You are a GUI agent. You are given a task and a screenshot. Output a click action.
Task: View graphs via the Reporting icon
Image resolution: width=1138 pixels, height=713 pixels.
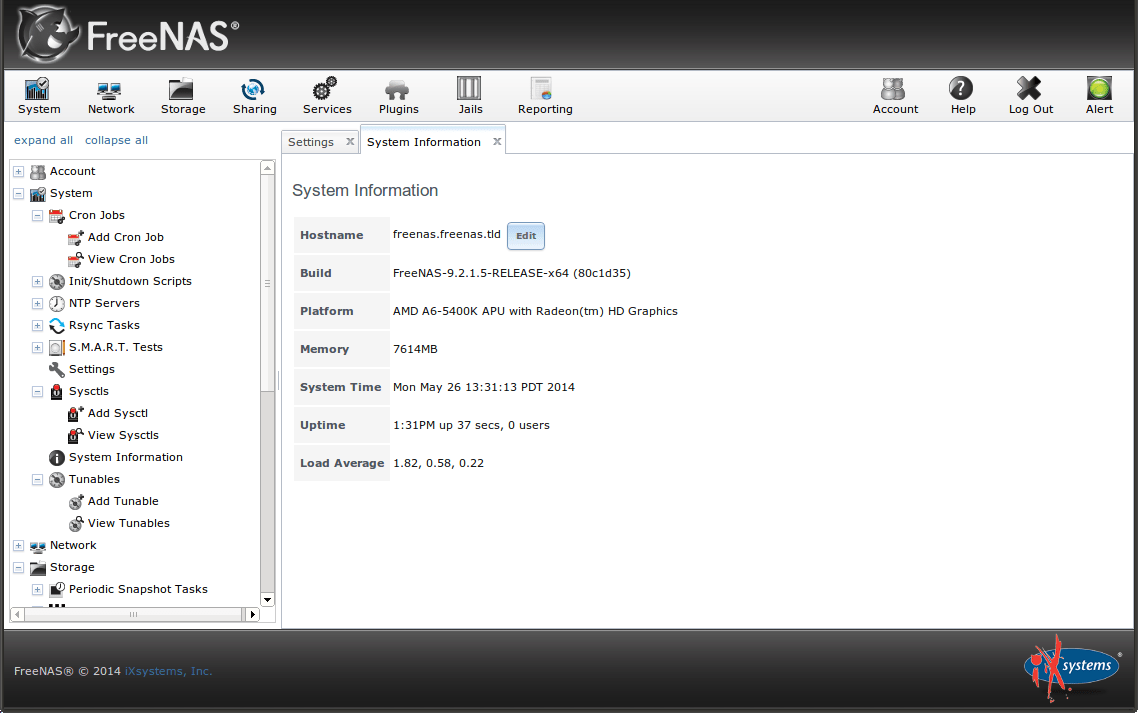[544, 95]
